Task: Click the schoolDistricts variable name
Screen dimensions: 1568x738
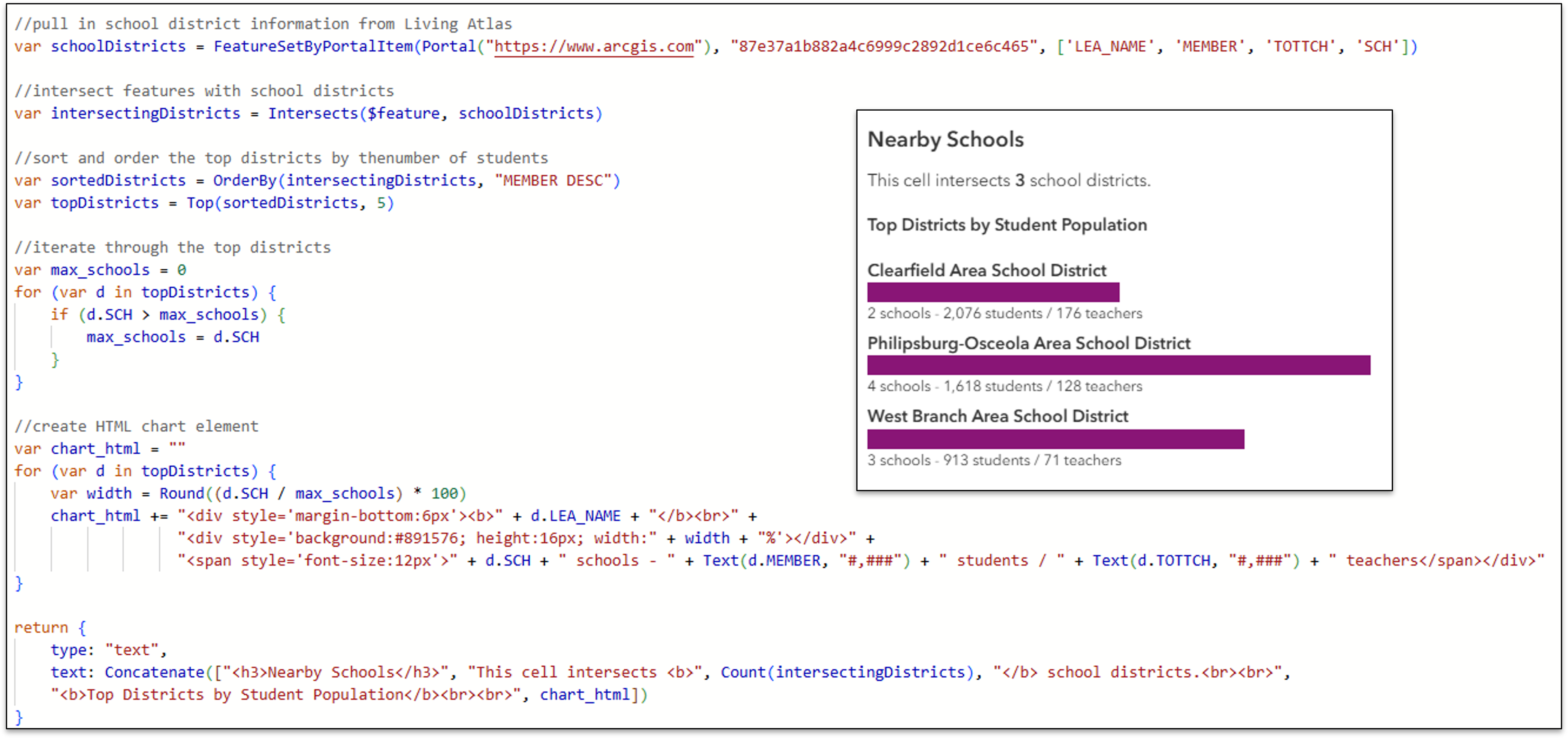Action: point(118,46)
